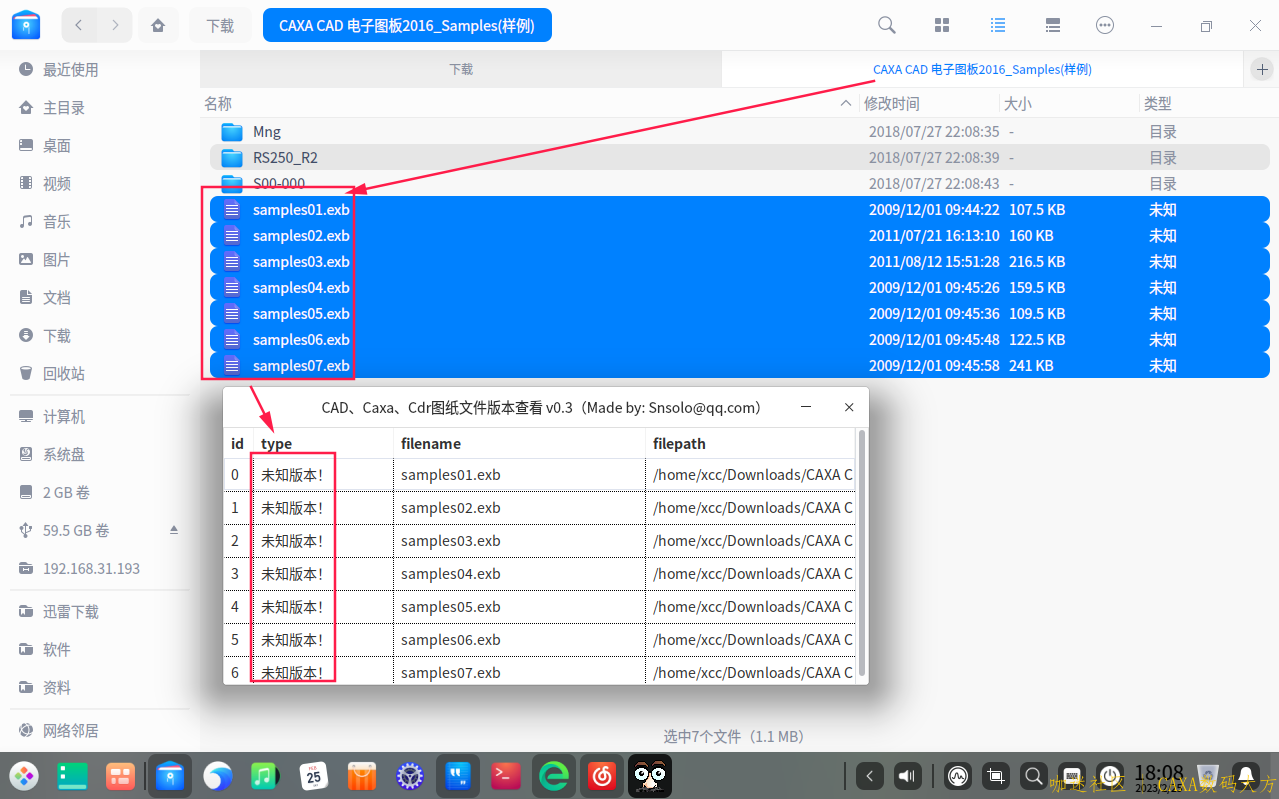1279x799 pixels.
Task: Select 回收站 in the sidebar
Action: pos(64,374)
